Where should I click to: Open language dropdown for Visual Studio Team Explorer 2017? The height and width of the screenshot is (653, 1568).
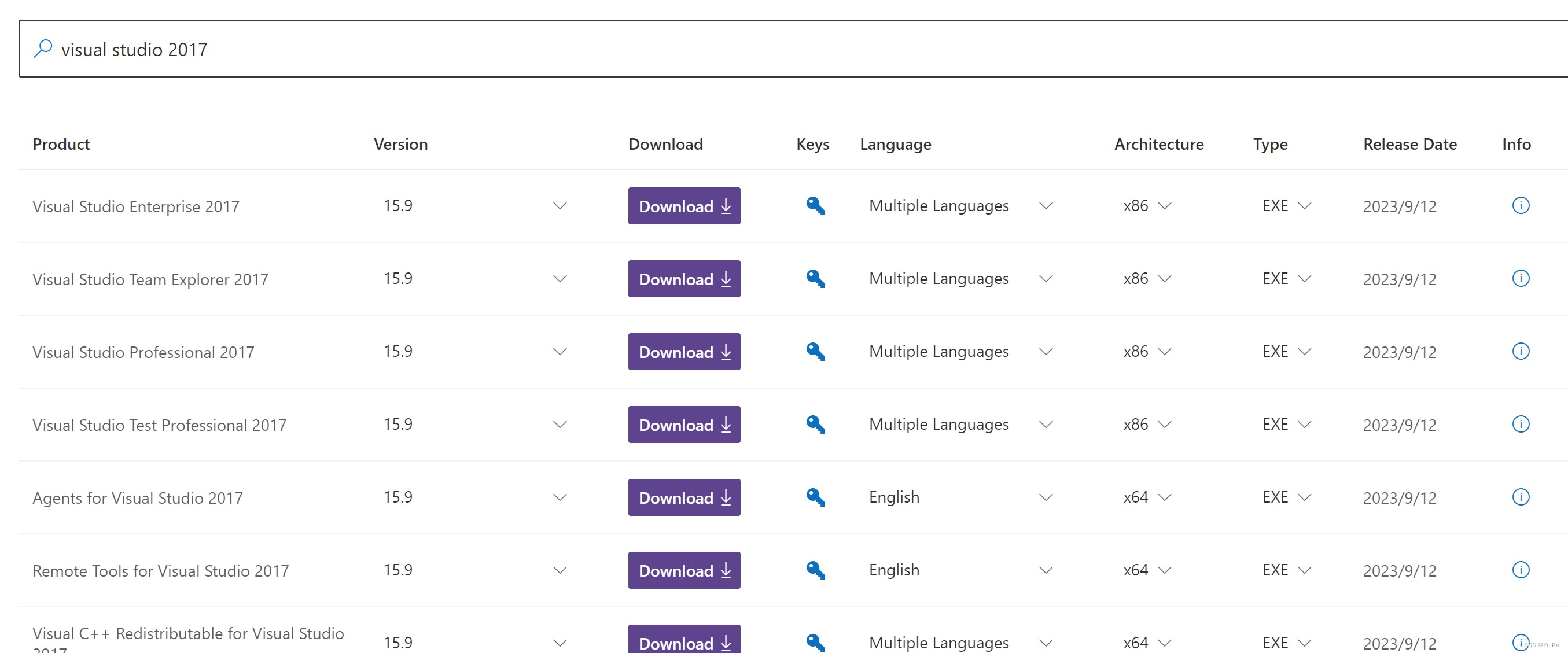pos(1045,279)
